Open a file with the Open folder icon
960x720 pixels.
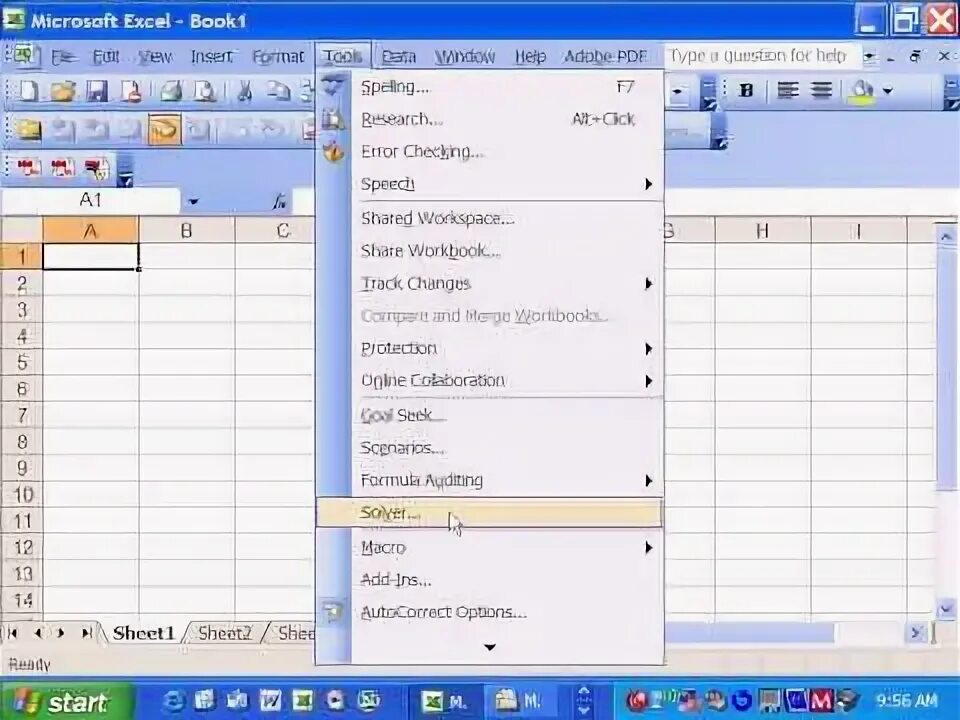click(63, 92)
